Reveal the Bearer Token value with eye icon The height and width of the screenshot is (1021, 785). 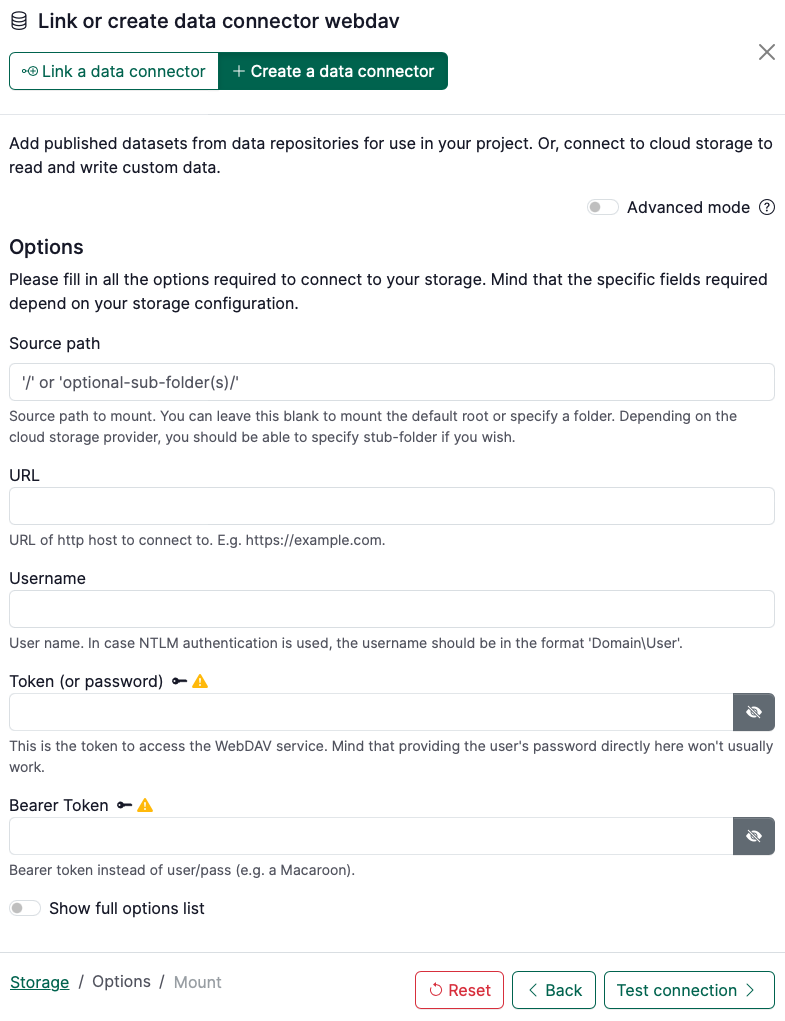[x=754, y=835]
